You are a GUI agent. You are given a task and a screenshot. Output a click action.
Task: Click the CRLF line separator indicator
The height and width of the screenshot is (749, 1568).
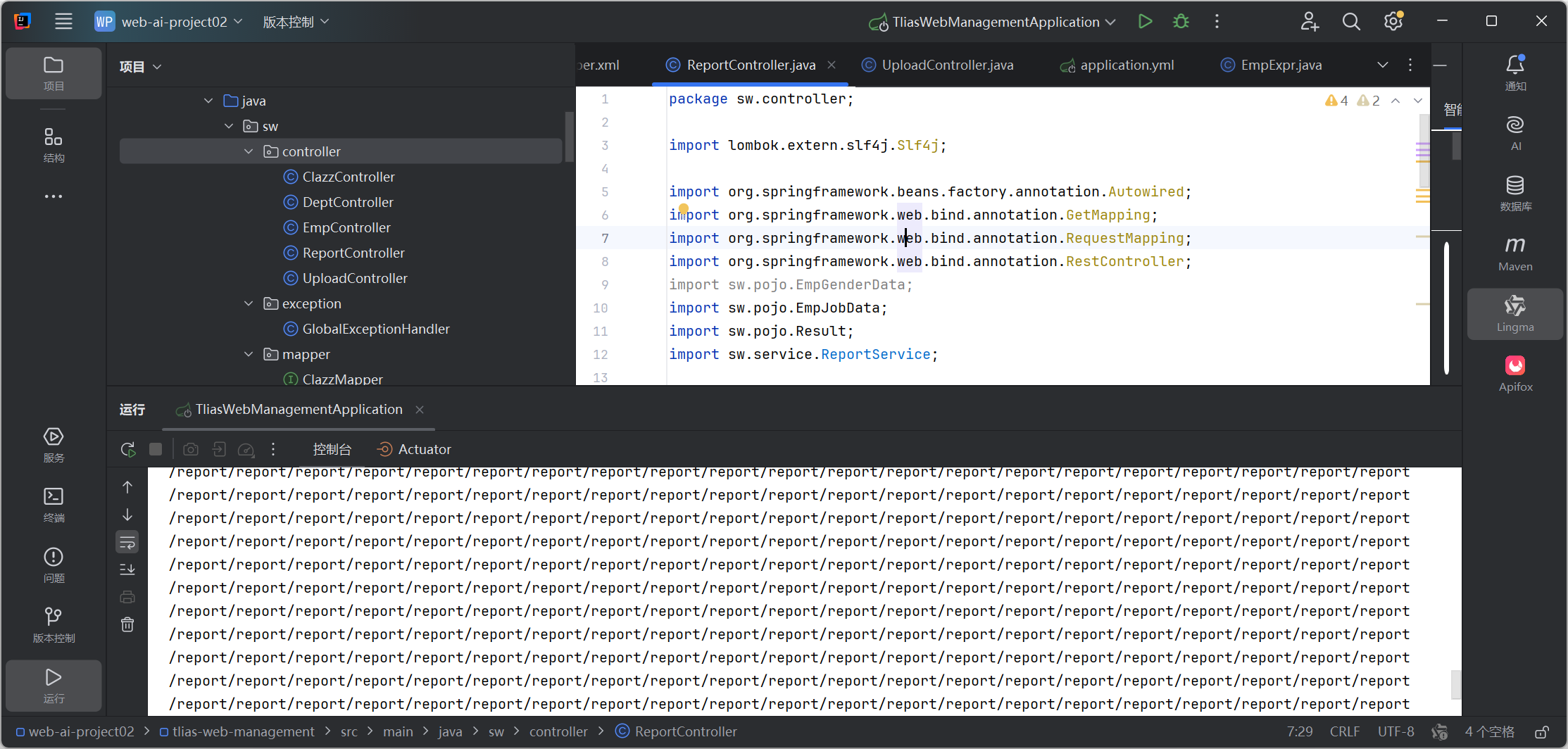pos(1345,732)
